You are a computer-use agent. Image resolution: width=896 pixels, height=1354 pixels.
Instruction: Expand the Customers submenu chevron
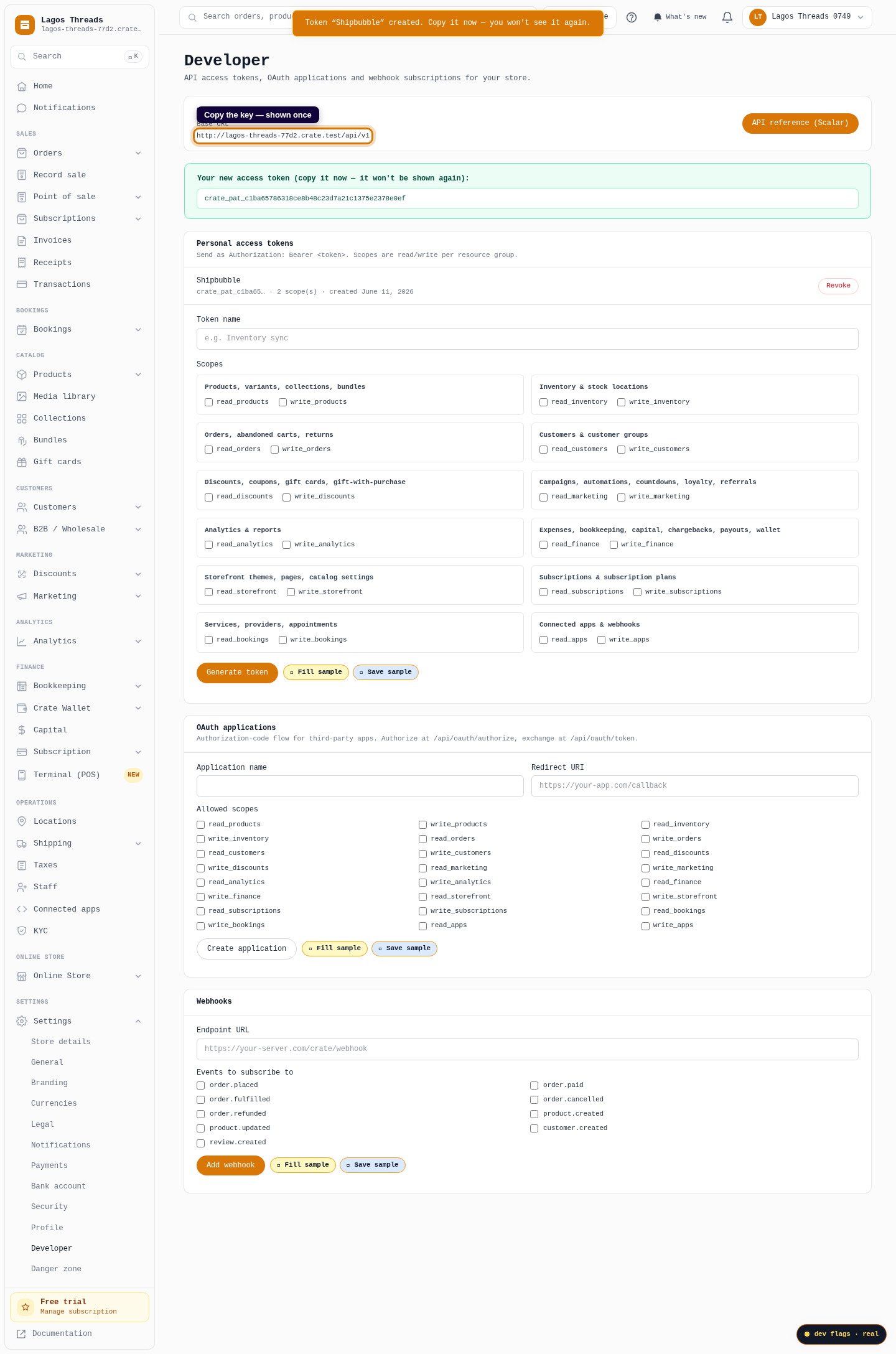(x=138, y=507)
